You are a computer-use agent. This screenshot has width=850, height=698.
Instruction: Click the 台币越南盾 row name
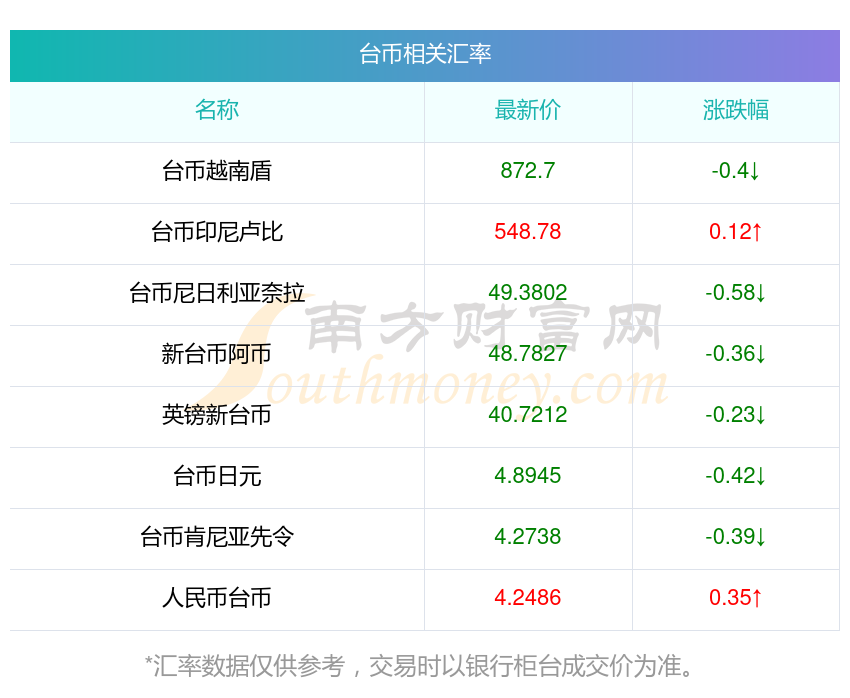217,171
